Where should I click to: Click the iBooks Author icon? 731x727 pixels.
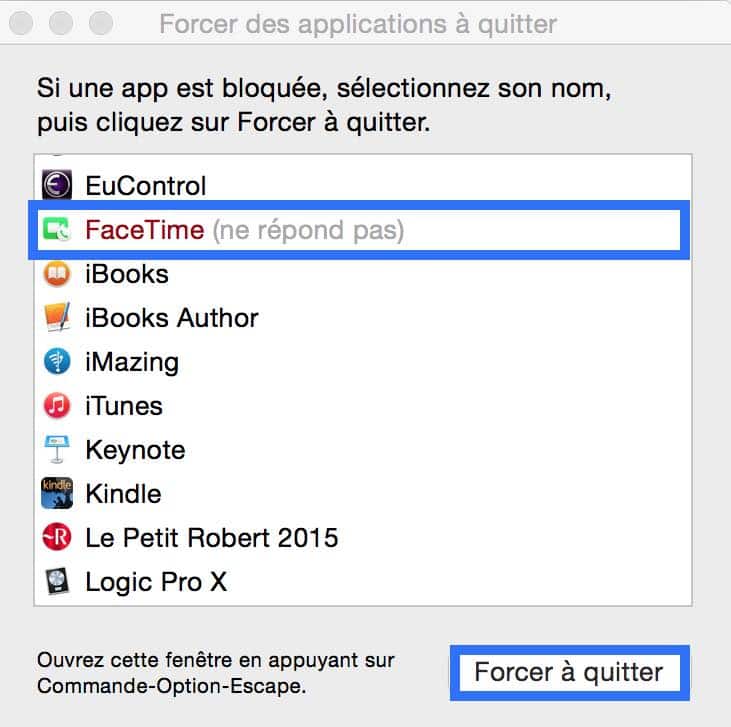point(57,317)
